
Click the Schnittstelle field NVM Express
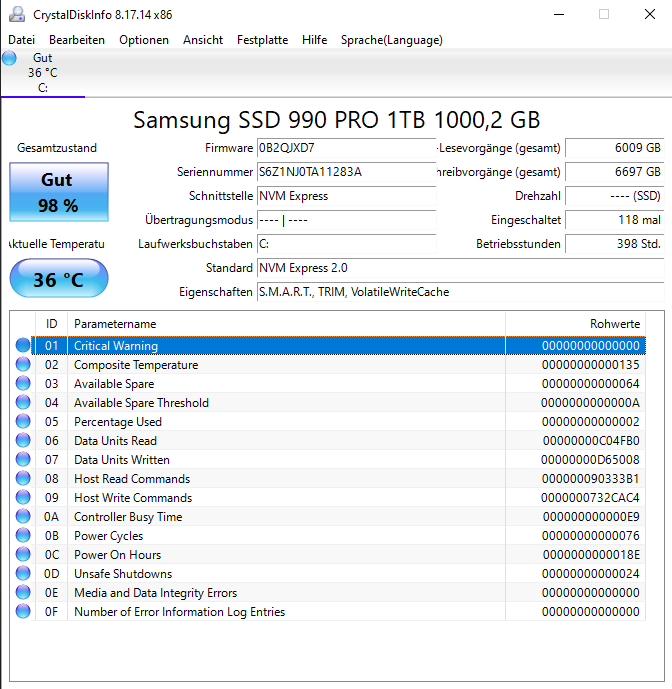coord(346,196)
